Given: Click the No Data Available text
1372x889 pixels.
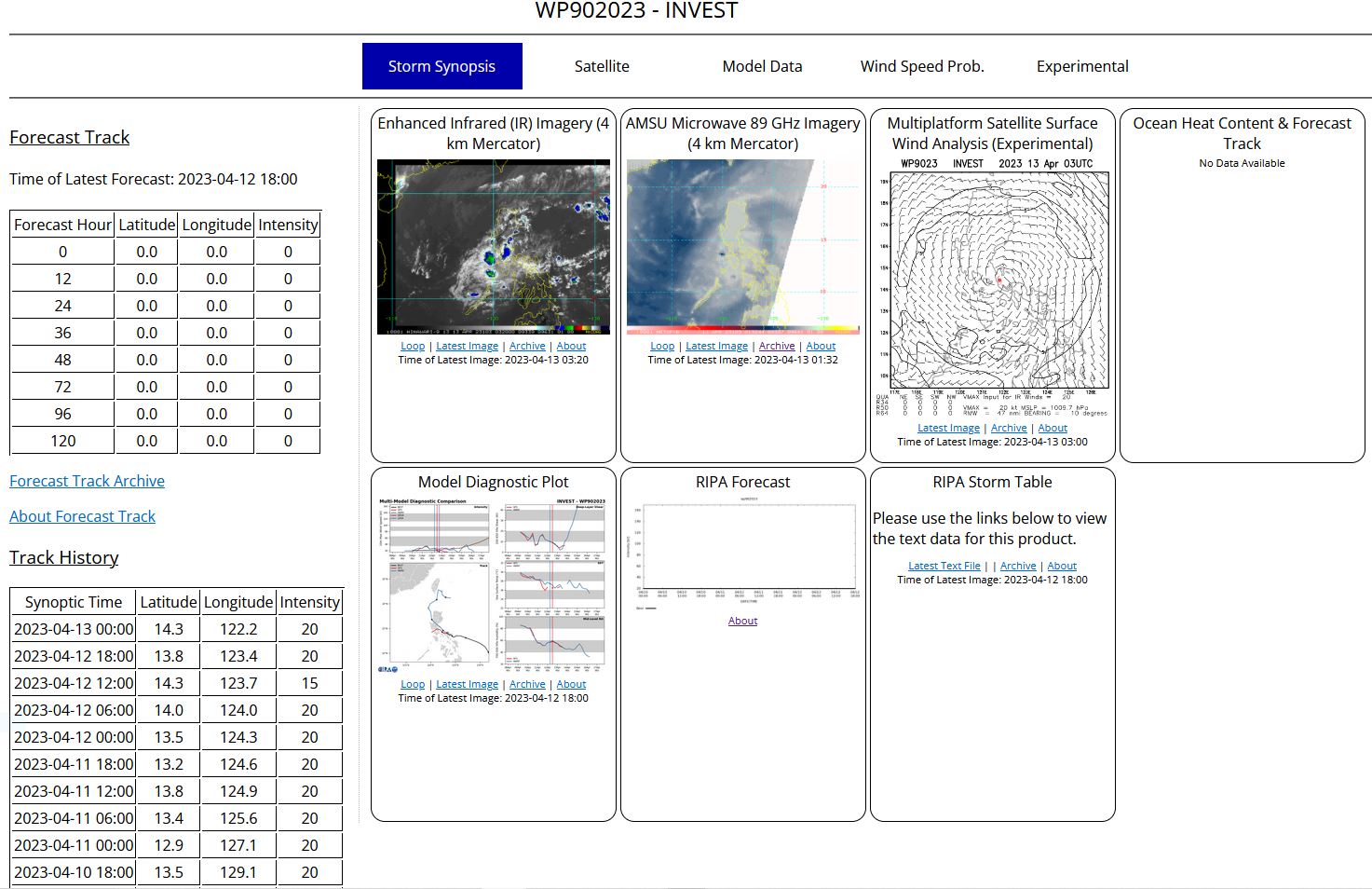Looking at the screenshot, I should point(1242,163).
